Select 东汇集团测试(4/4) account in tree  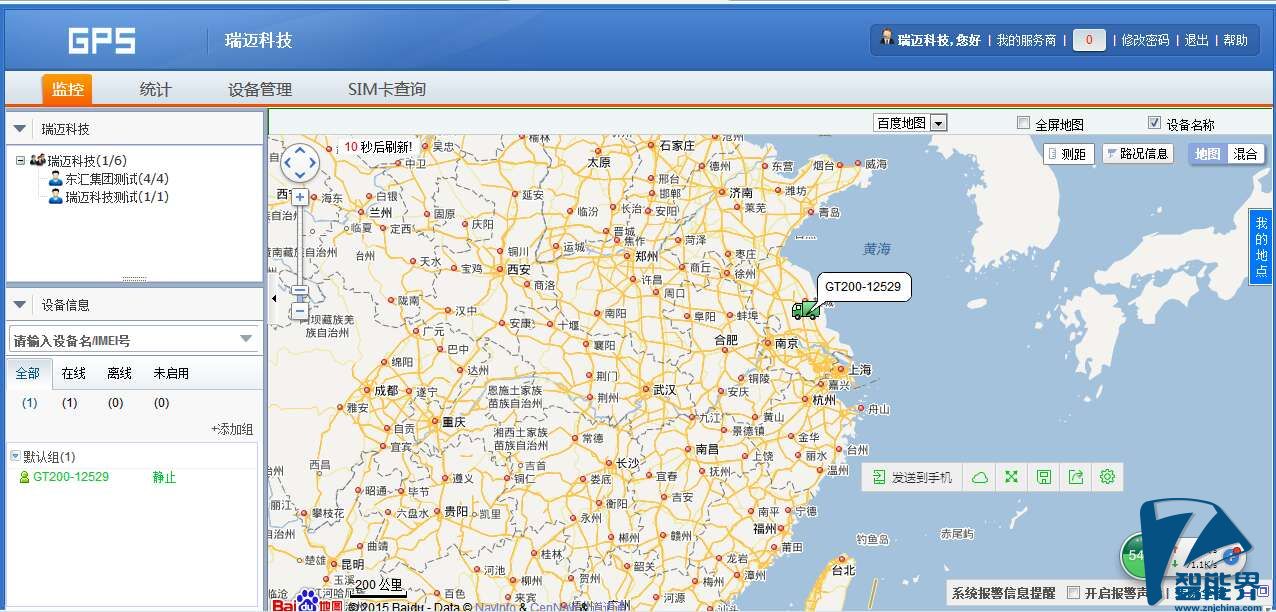point(117,179)
